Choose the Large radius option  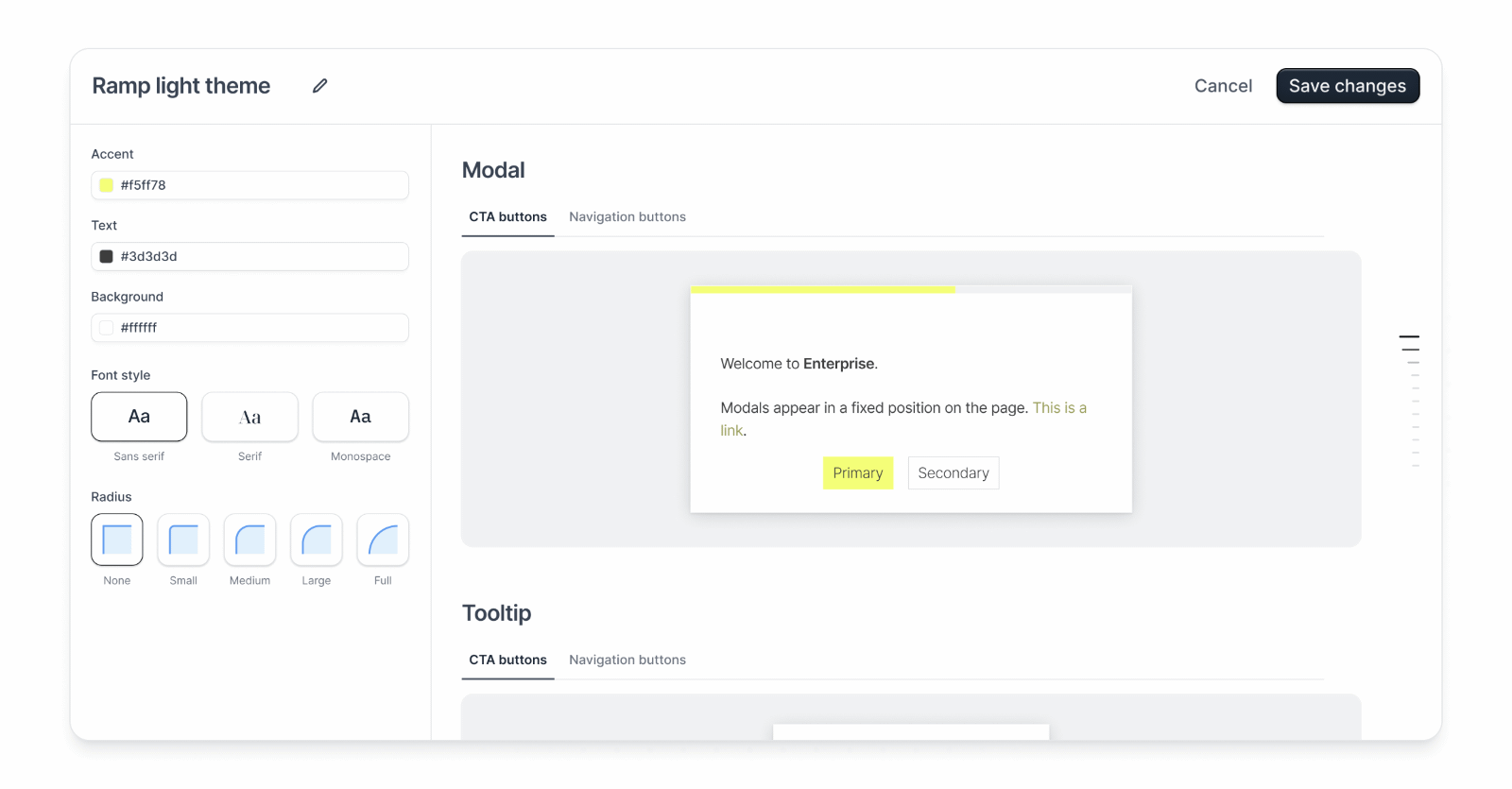pyautogui.click(x=317, y=540)
